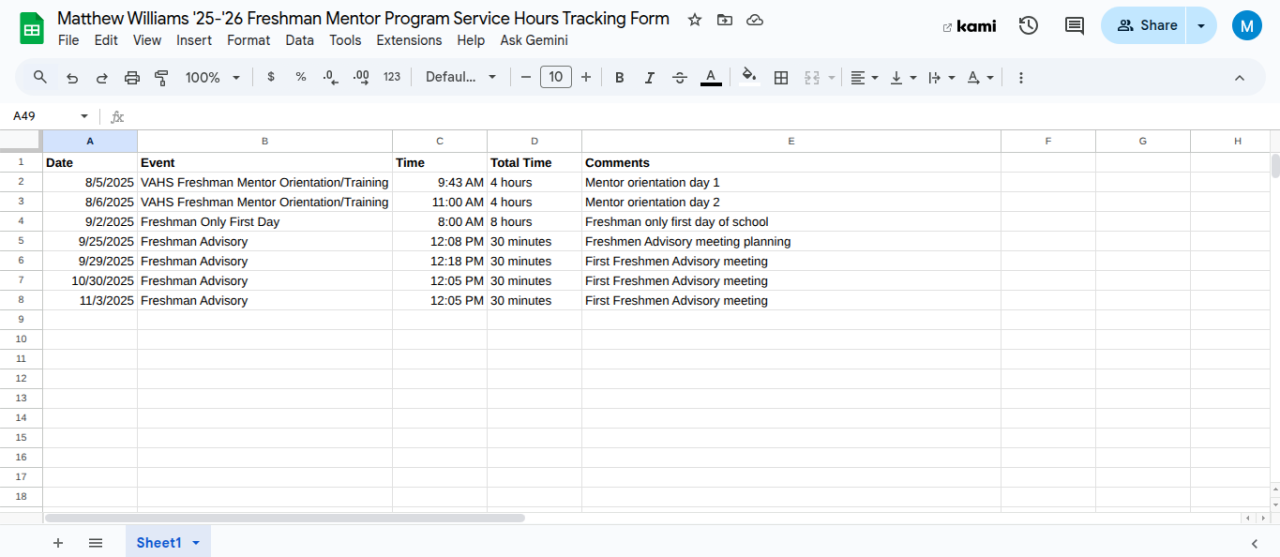Open vertical align dropdown

tap(904, 77)
